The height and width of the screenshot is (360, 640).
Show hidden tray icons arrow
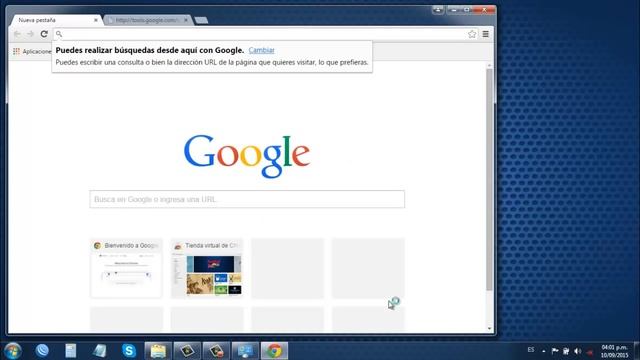coord(543,351)
